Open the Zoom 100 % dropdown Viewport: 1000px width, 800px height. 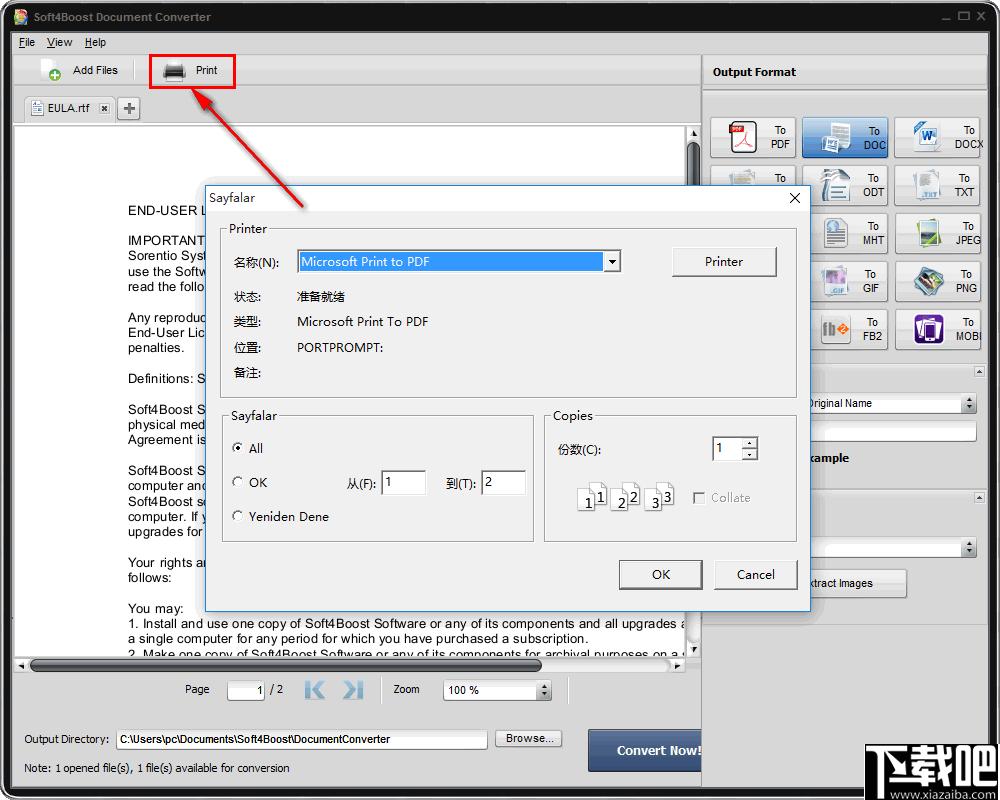click(x=544, y=690)
